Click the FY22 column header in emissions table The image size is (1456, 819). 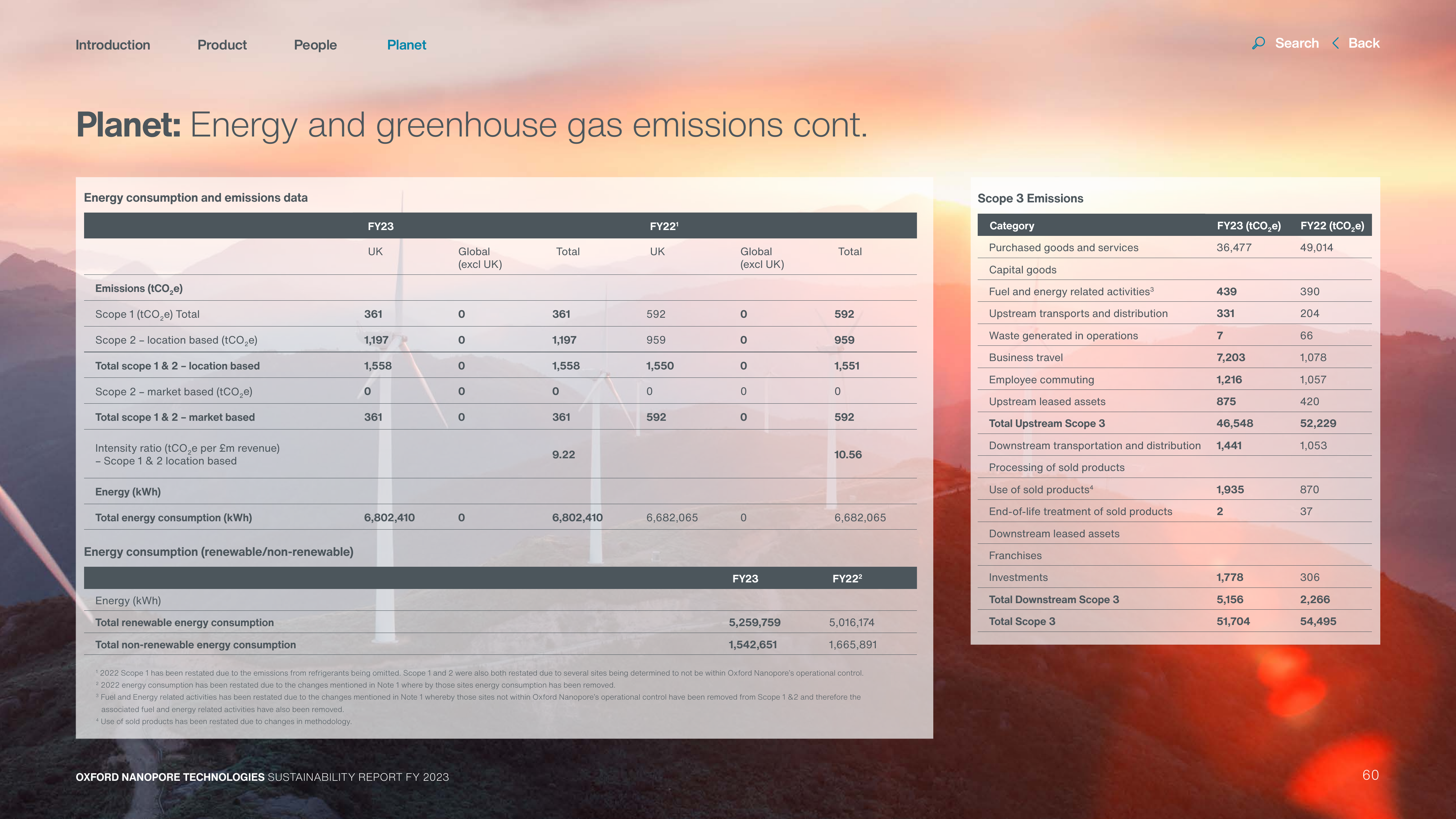664,226
